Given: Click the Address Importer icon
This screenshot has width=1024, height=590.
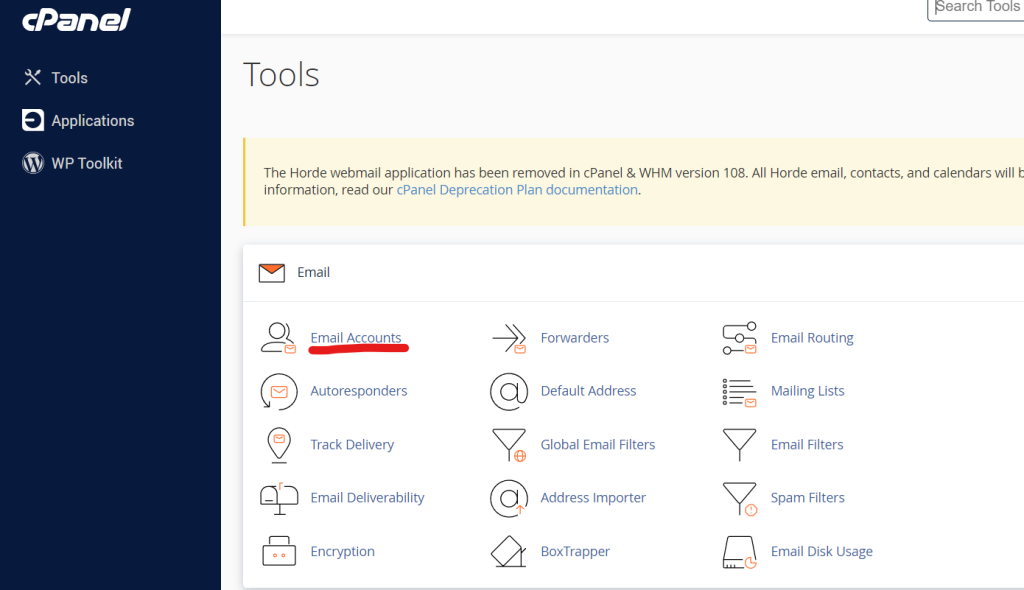Looking at the screenshot, I should 509,498.
